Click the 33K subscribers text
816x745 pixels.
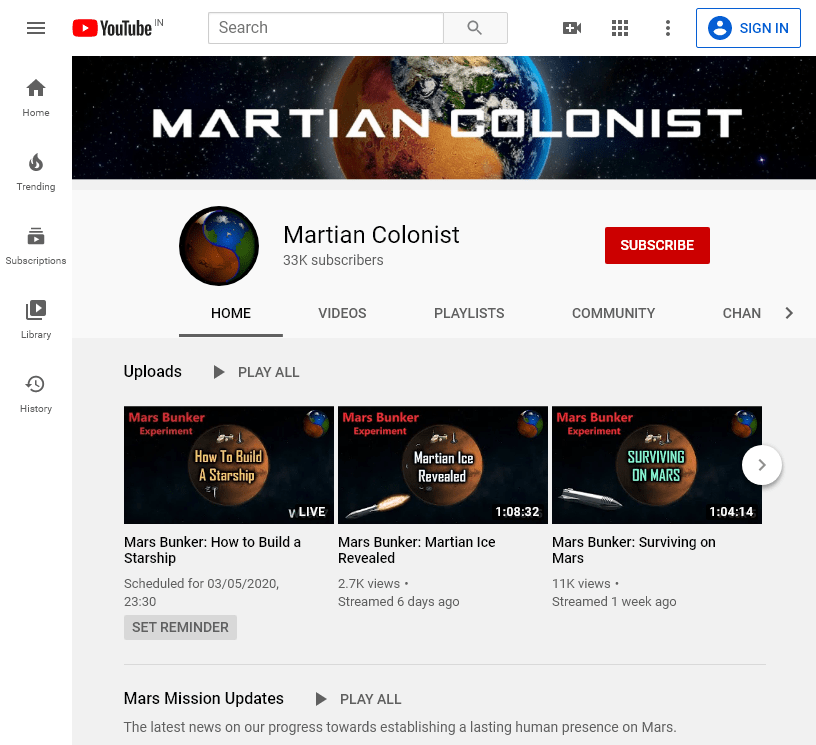click(x=333, y=260)
